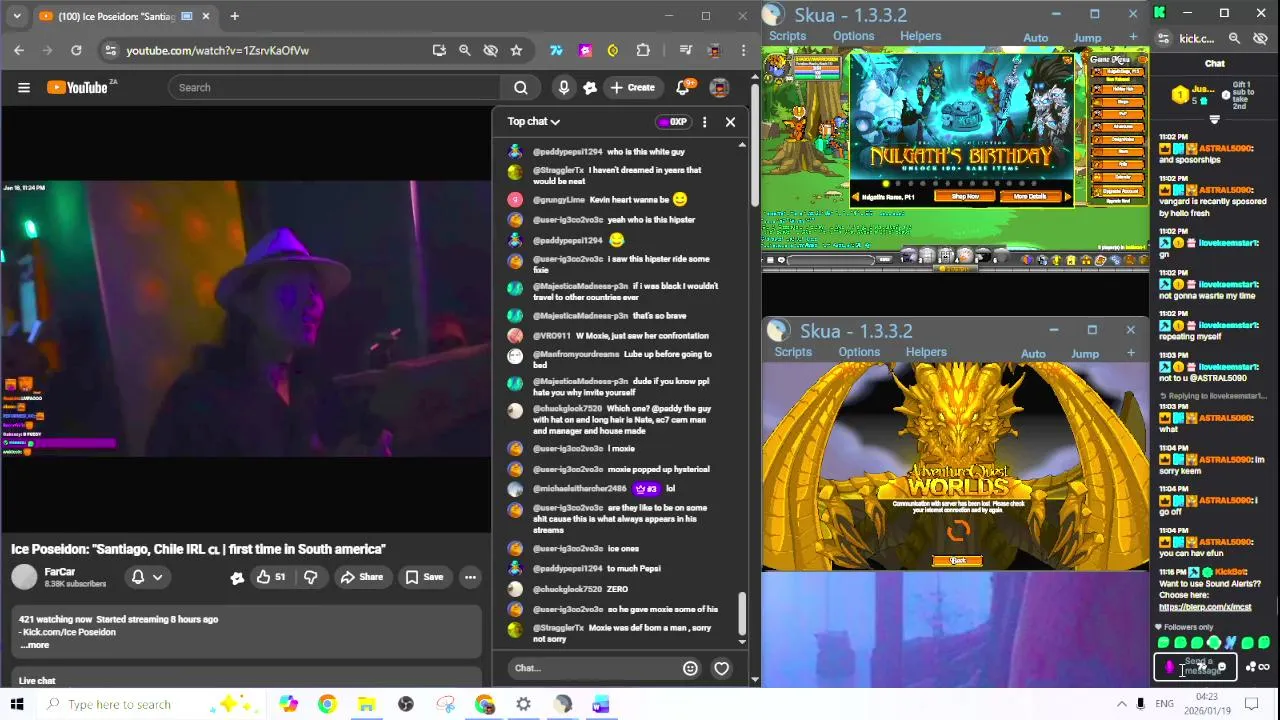1280x720 pixels.
Task: Open the blerp.com Sound Alerts link
Action: click(1205, 607)
